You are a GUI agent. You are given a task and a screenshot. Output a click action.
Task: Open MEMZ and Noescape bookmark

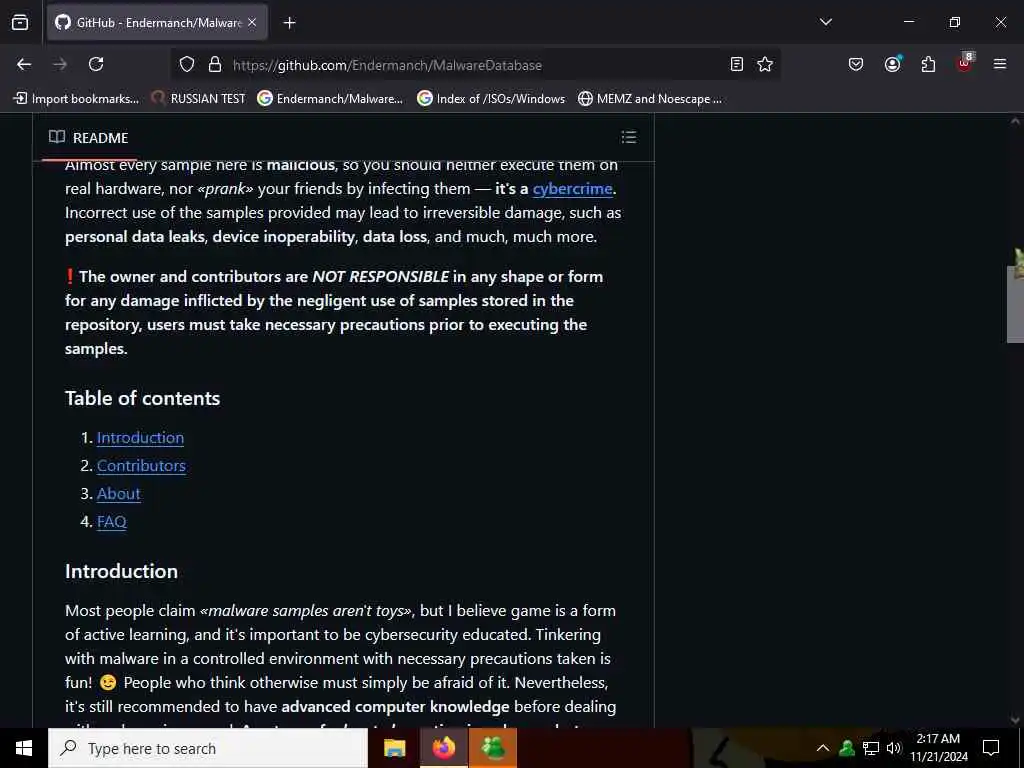tap(650, 99)
